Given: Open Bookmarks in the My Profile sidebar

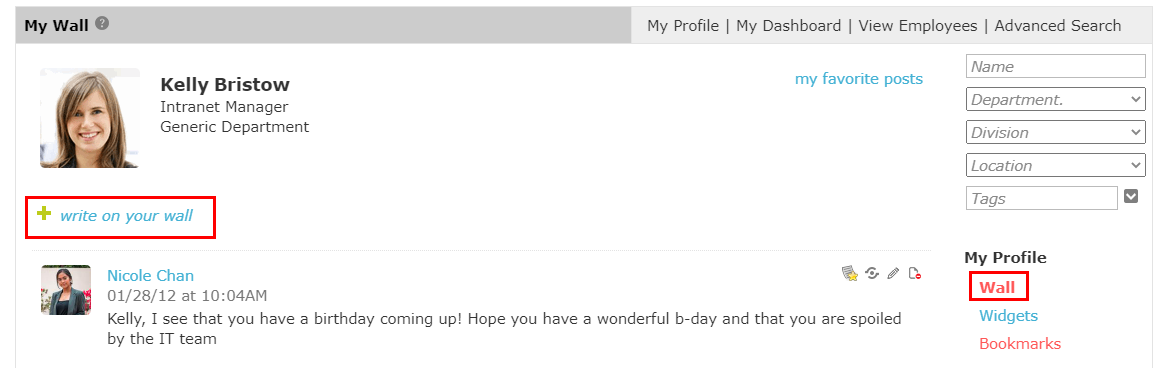Looking at the screenshot, I should (1020, 344).
